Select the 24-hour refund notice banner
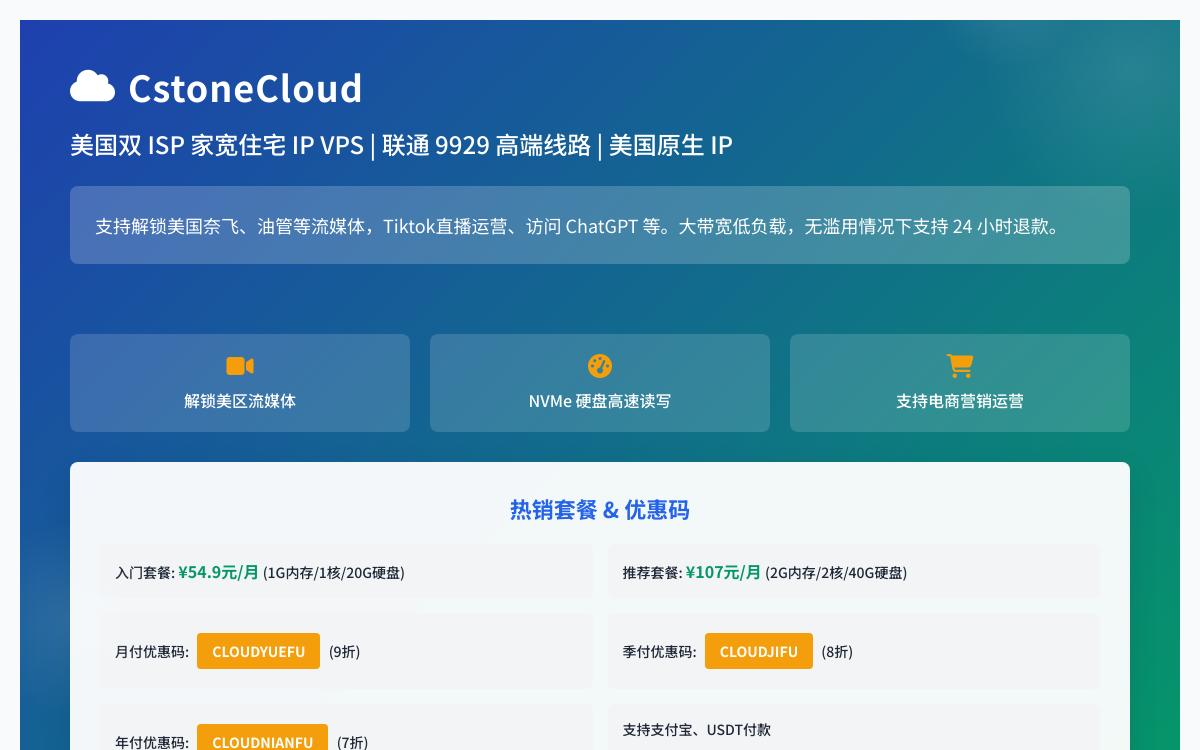The height and width of the screenshot is (750, 1200). point(600,225)
